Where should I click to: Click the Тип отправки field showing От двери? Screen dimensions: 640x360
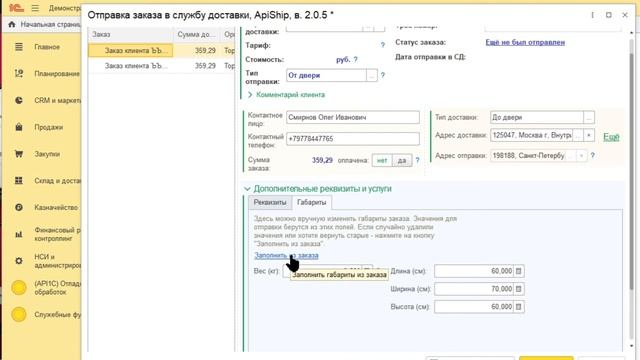[x=326, y=76]
